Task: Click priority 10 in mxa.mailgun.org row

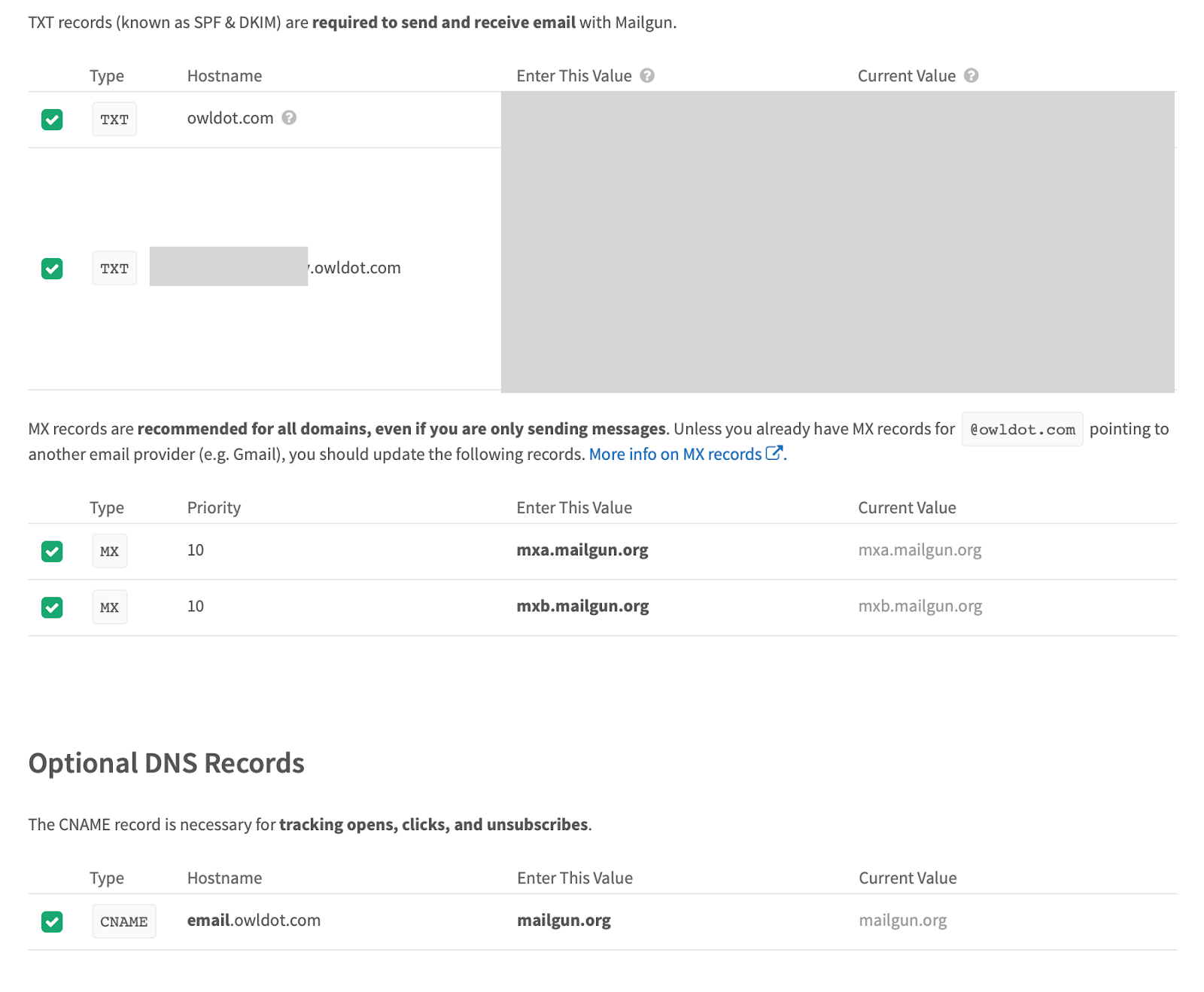Action: pyautogui.click(x=196, y=550)
